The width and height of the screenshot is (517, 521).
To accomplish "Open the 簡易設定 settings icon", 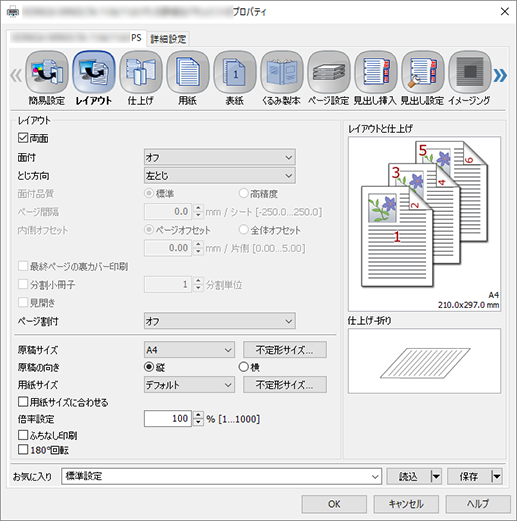I will coord(47,72).
